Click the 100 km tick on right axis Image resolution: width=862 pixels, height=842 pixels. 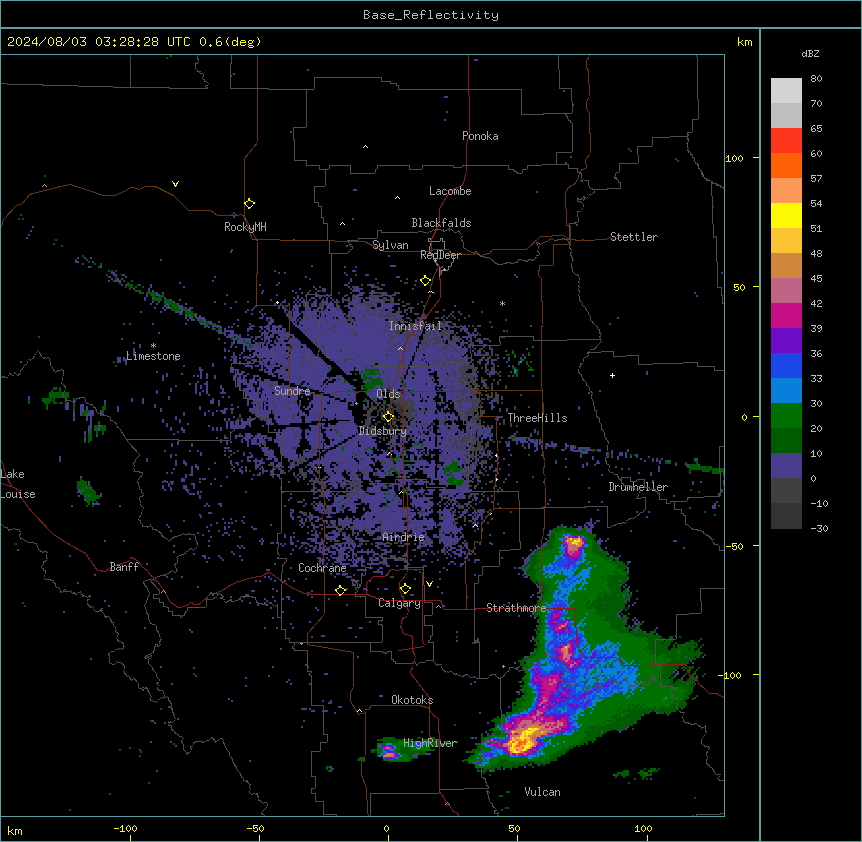[734, 158]
